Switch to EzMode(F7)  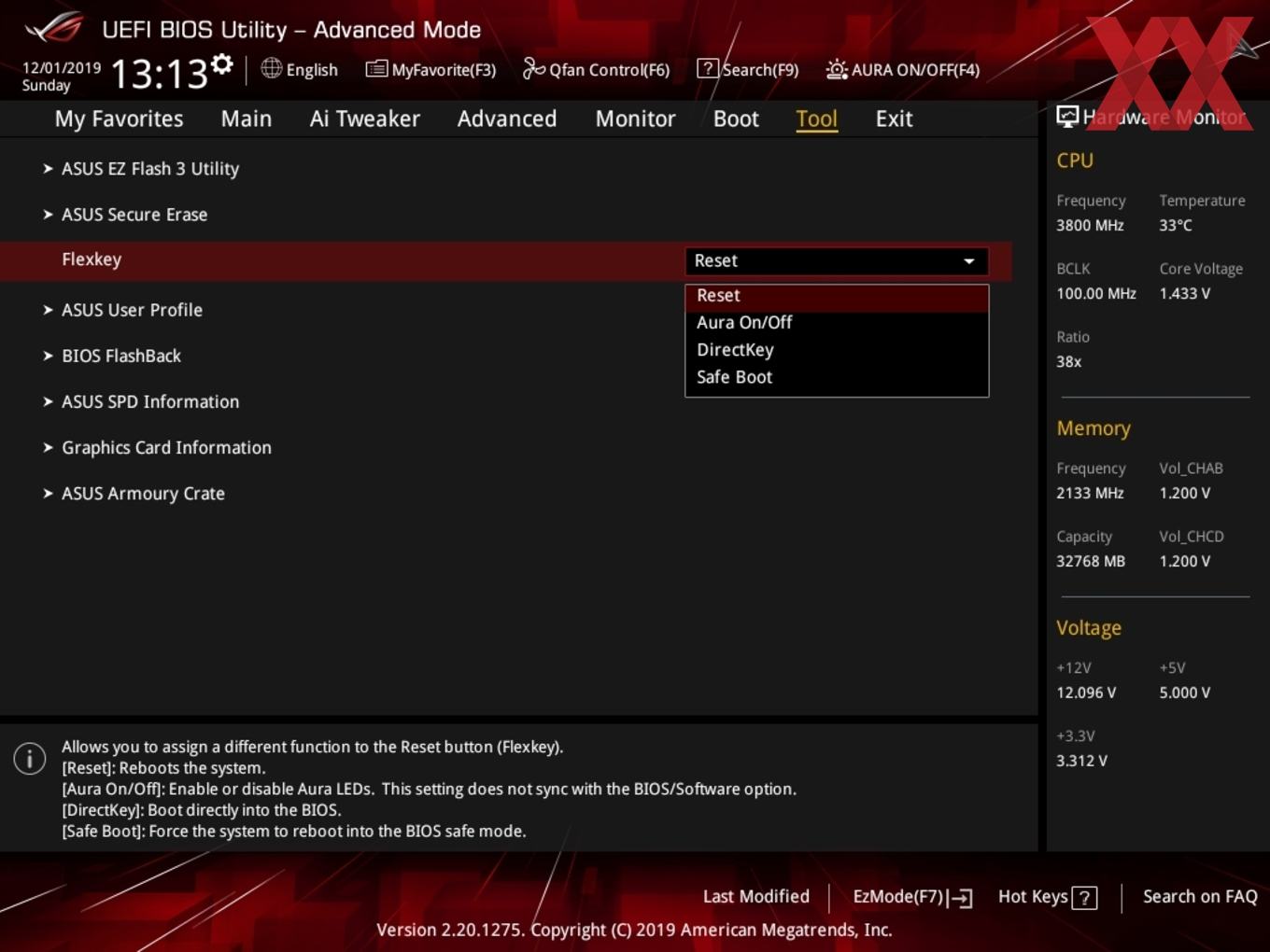click(x=912, y=897)
